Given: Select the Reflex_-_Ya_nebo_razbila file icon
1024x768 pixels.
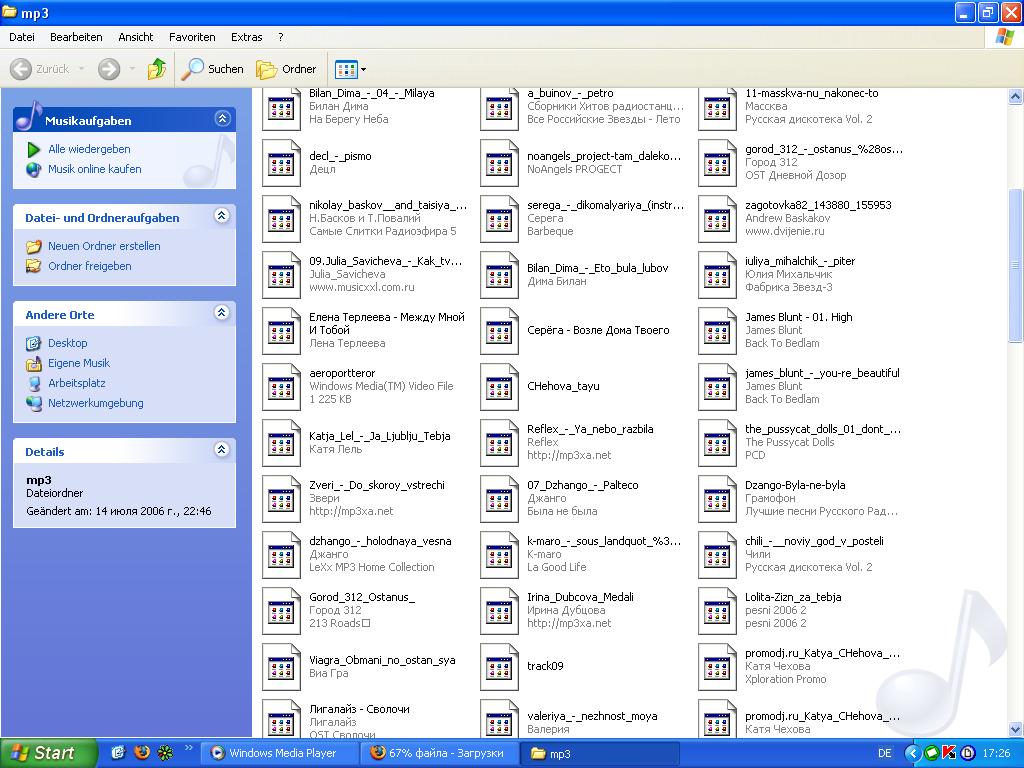Looking at the screenshot, I should coord(500,443).
